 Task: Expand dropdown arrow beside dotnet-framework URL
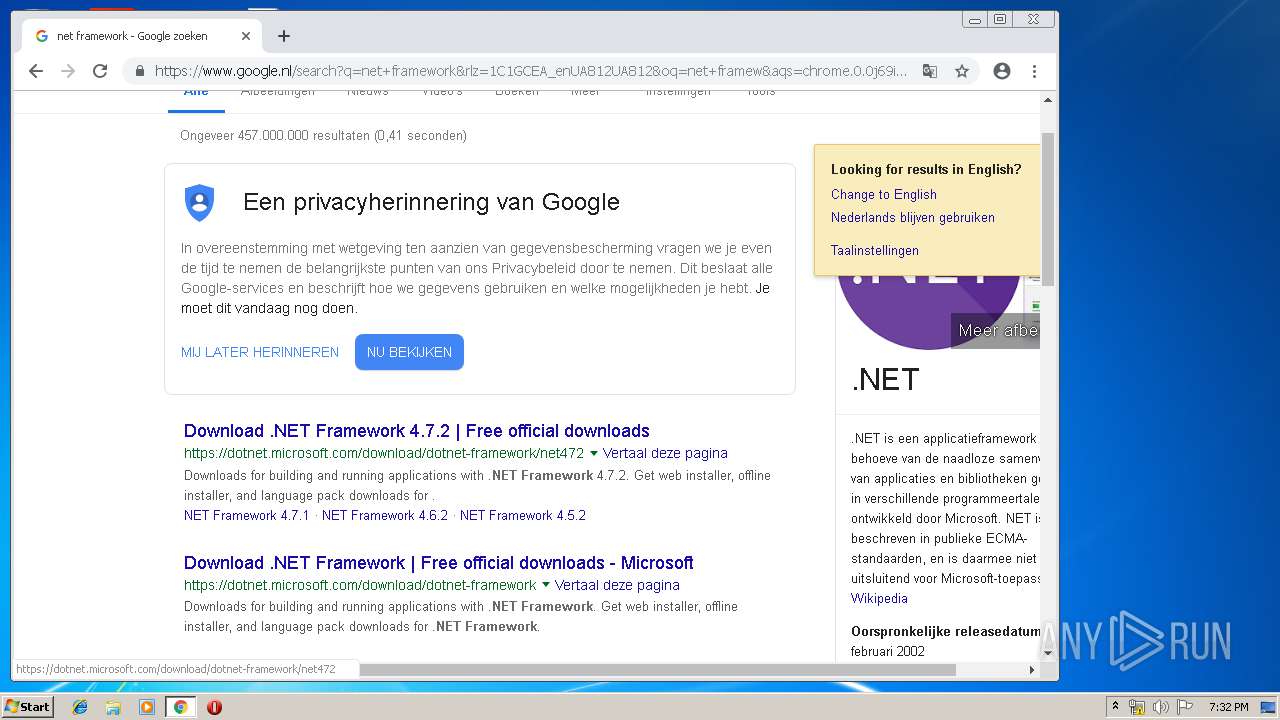(546, 585)
